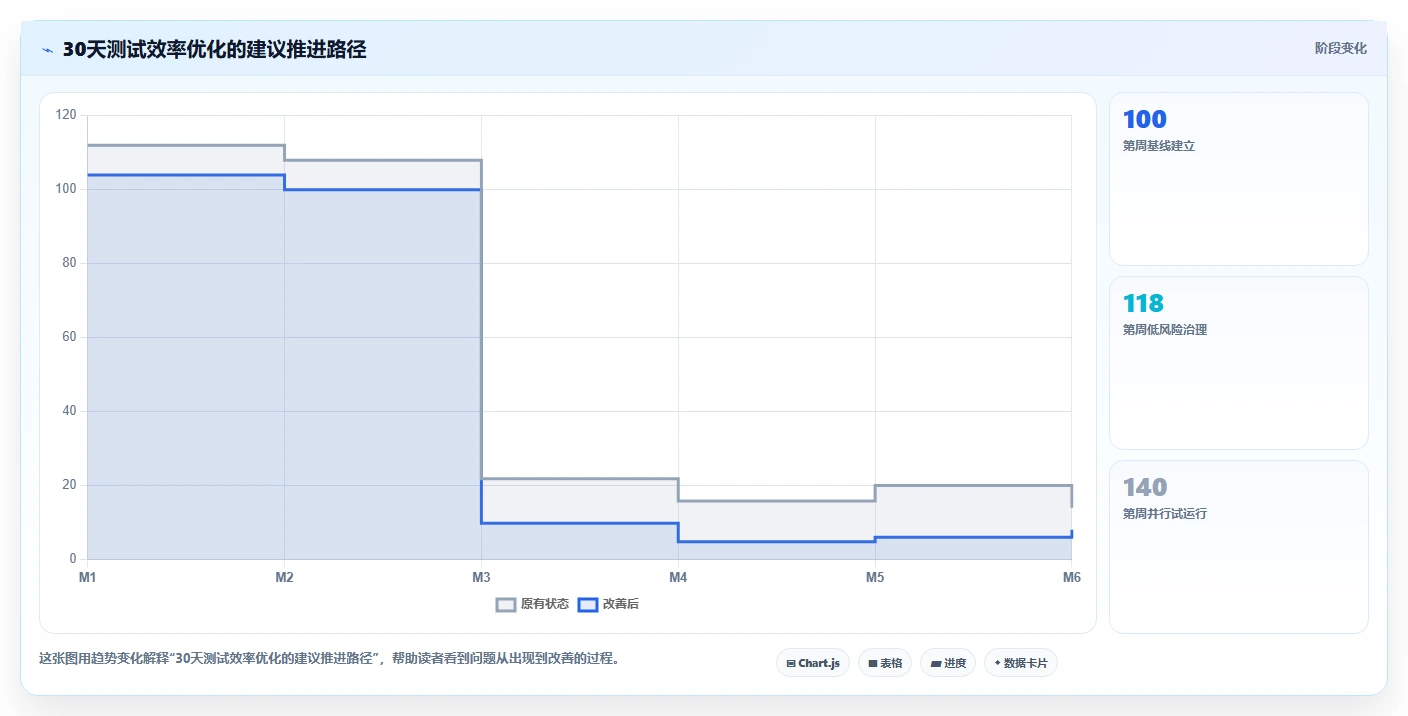
Task: Click the chart title 30天测试效率优化的建议推进路径
Action: click(214, 50)
